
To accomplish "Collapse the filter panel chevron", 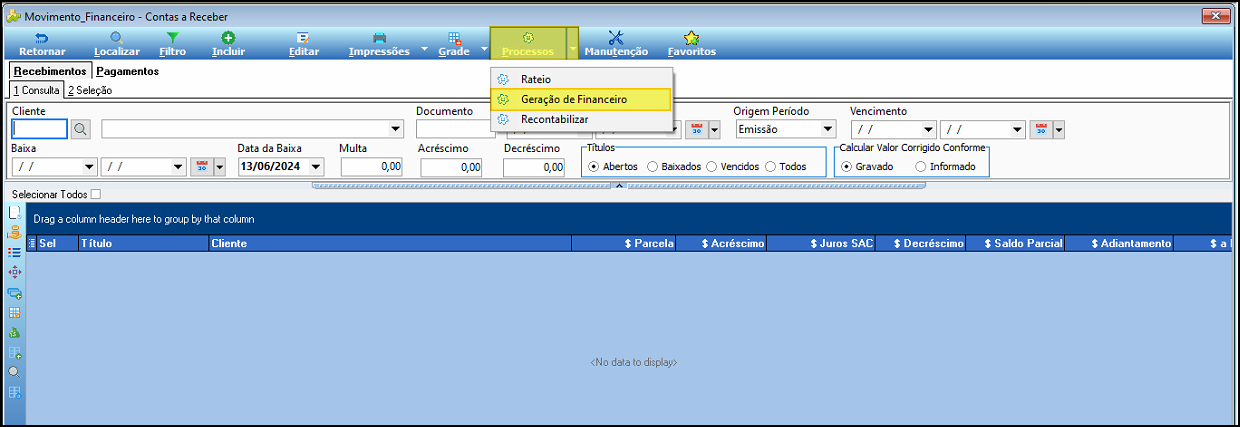I will coord(618,185).
